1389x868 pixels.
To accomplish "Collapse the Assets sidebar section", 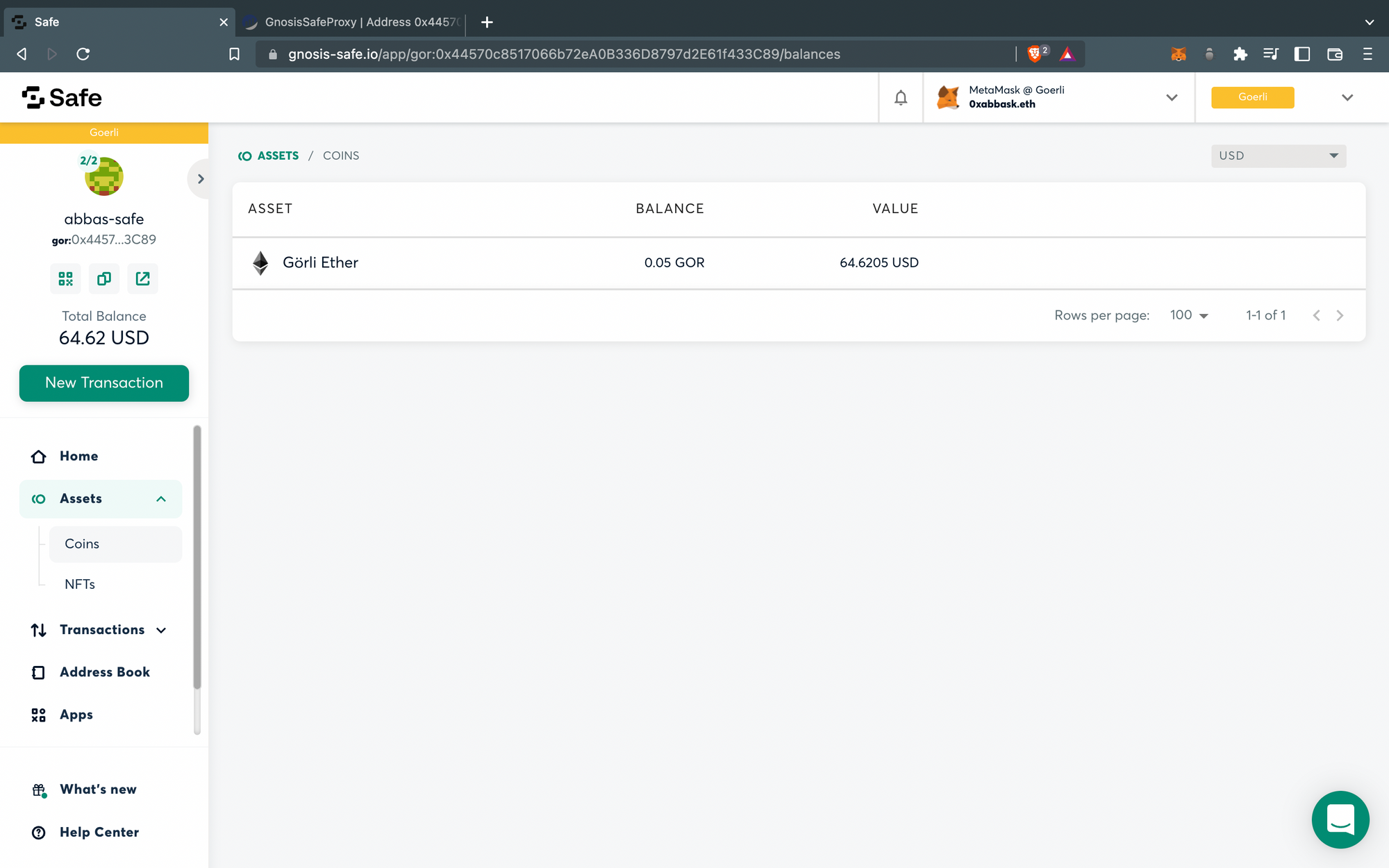I will (160, 499).
